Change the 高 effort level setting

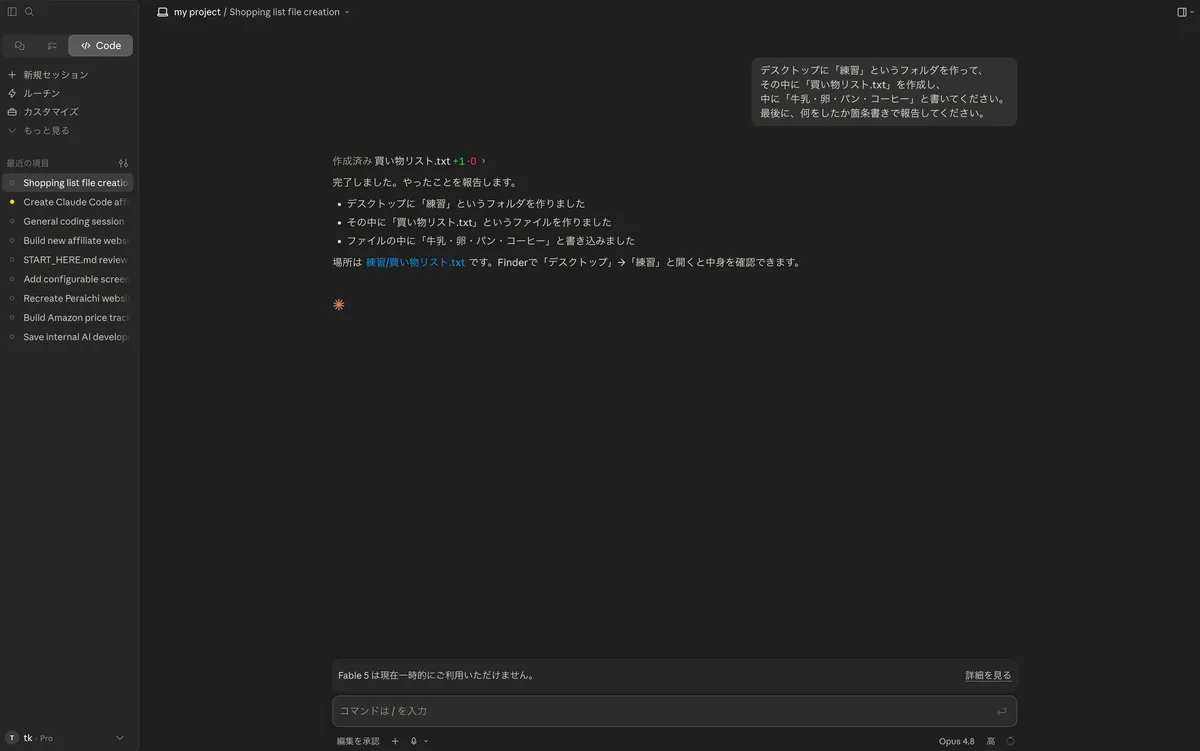pyautogui.click(x=991, y=741)
